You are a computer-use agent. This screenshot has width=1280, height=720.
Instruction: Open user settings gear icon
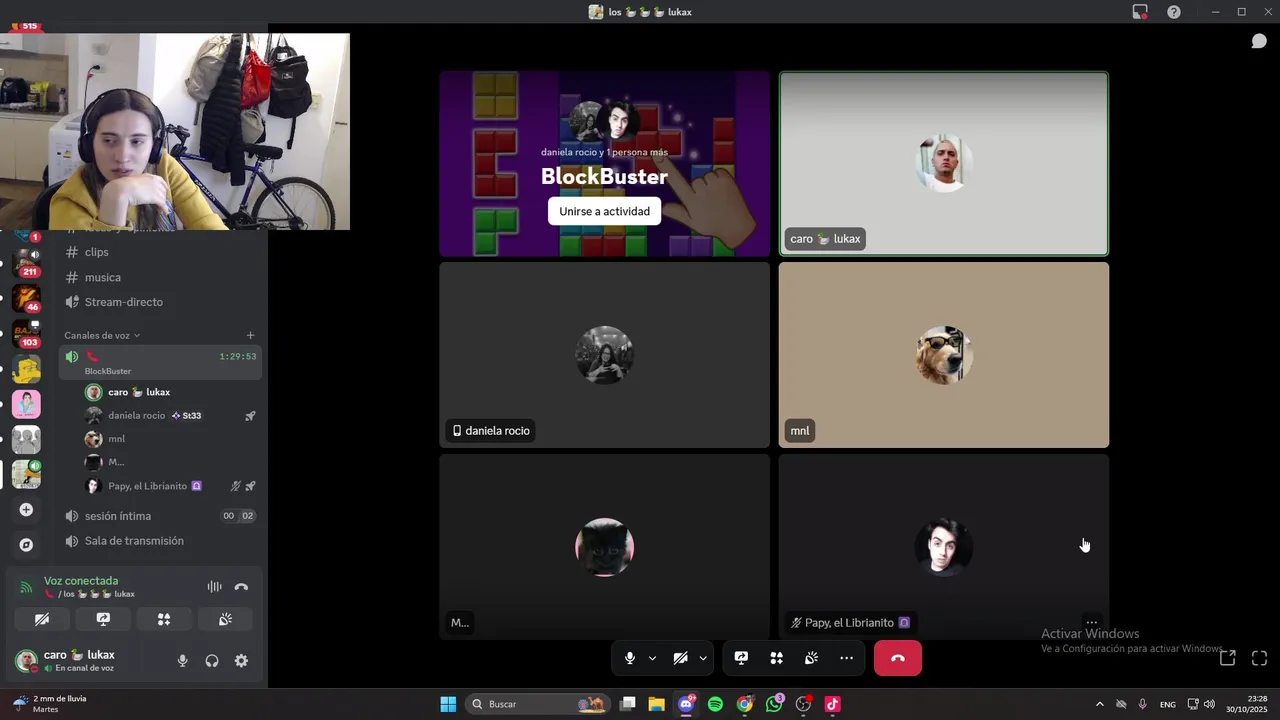click(241, 660)
